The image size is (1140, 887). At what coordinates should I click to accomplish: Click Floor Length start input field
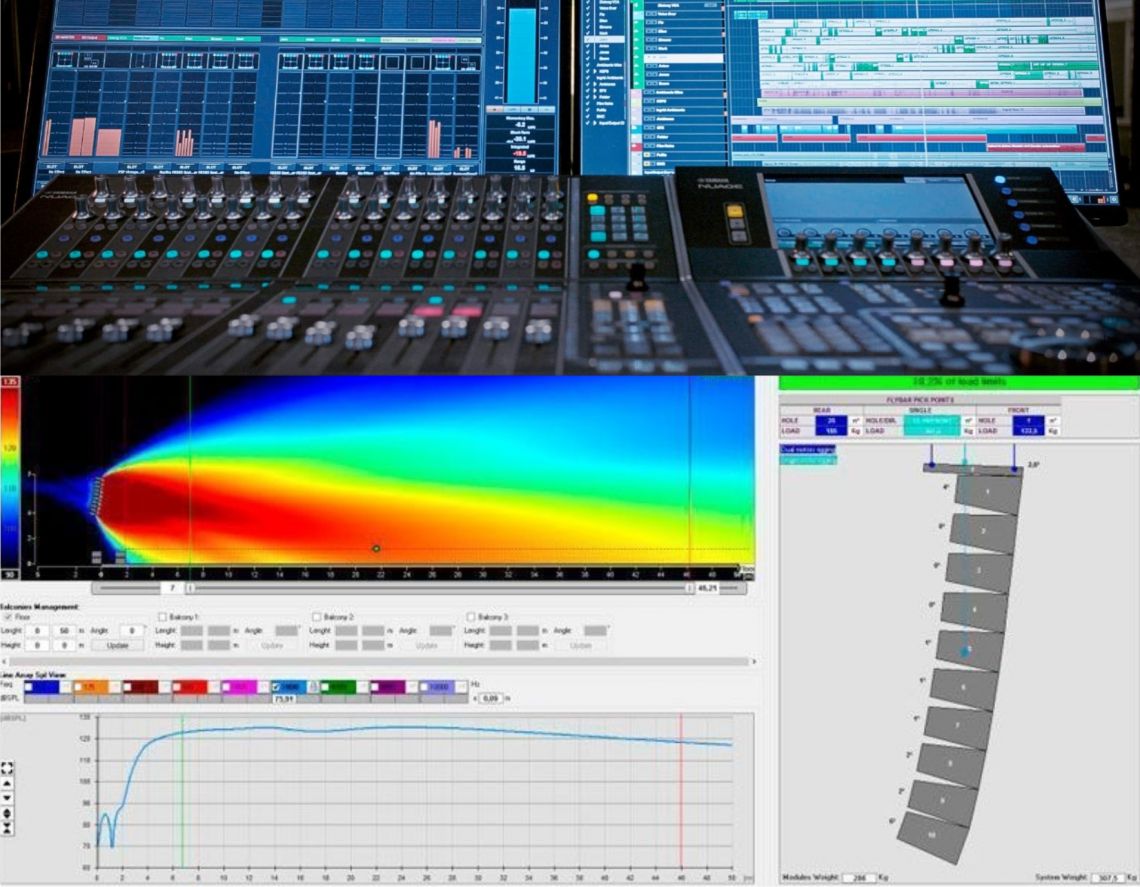pyautogui.click(x=37, y=630)
